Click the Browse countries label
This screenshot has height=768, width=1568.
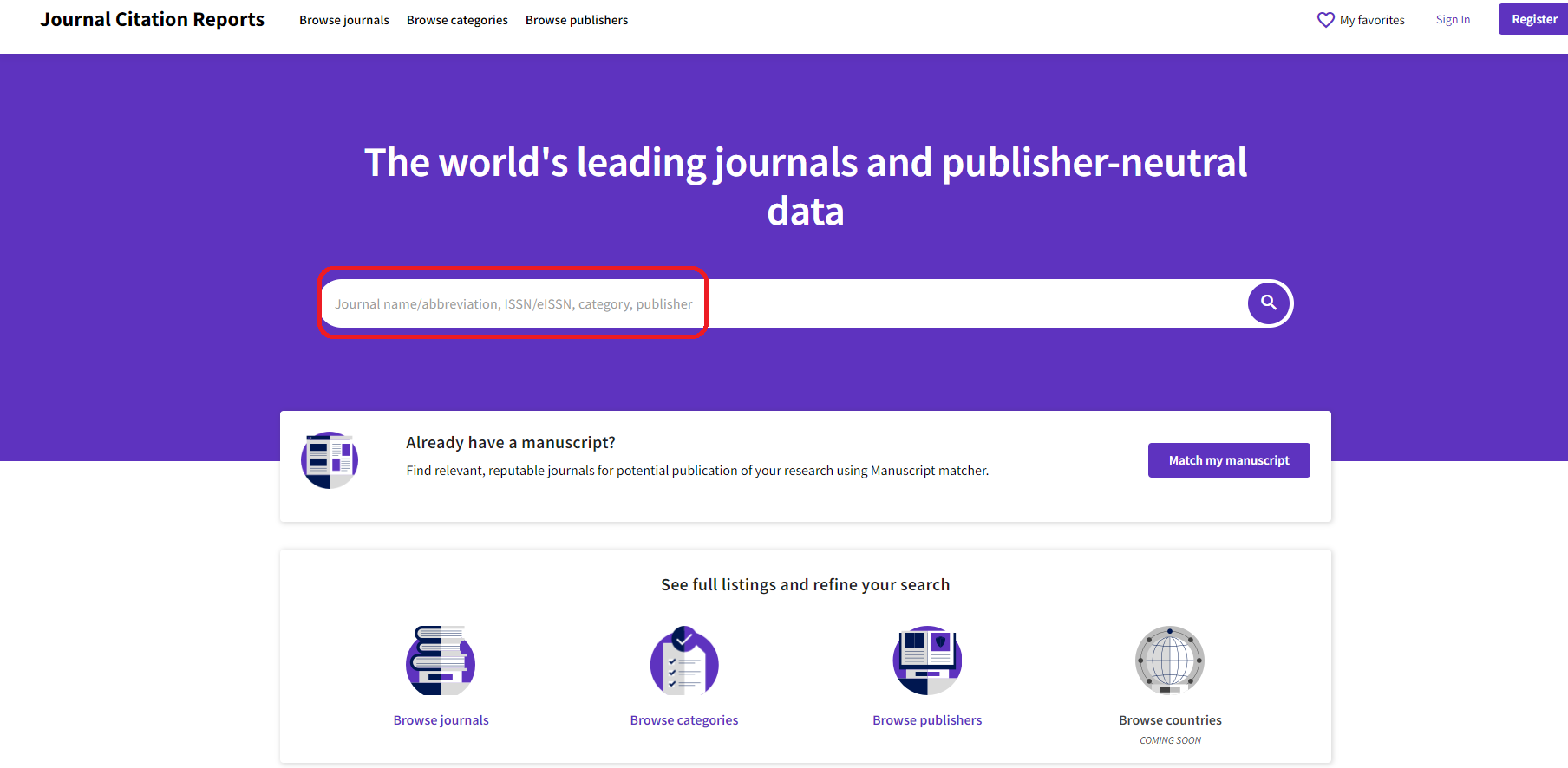(1170, 720)
